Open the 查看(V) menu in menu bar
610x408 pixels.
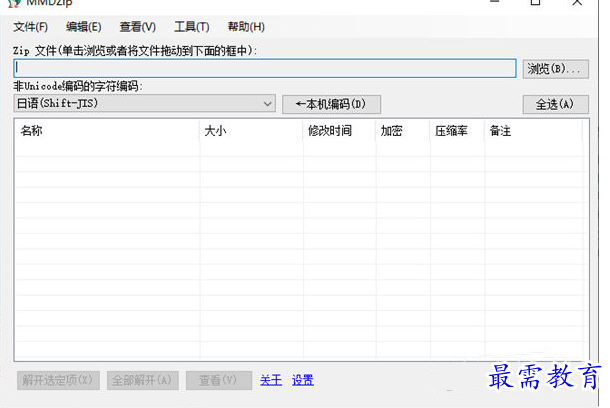(138, 27)
